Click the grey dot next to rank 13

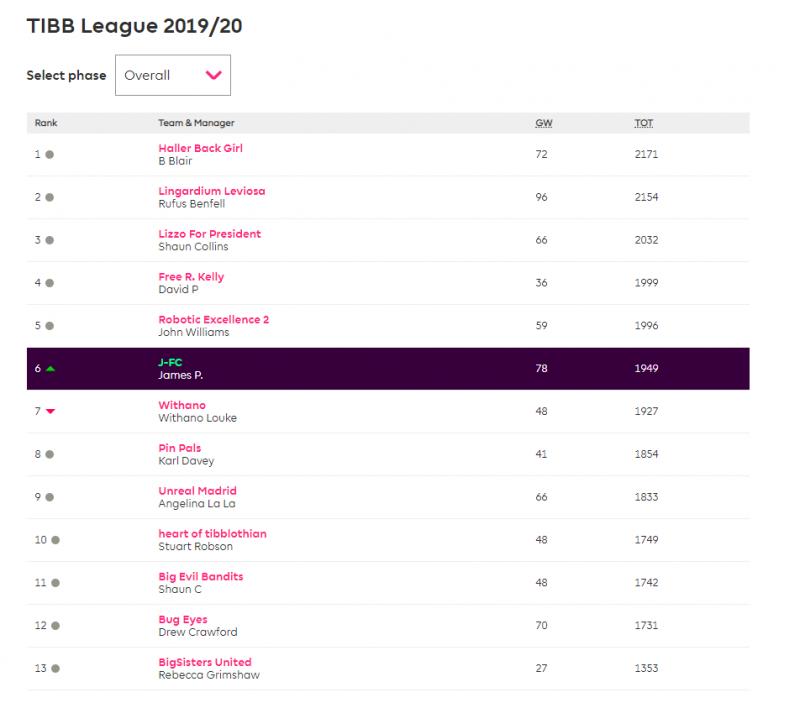click(x=56, y=668)
